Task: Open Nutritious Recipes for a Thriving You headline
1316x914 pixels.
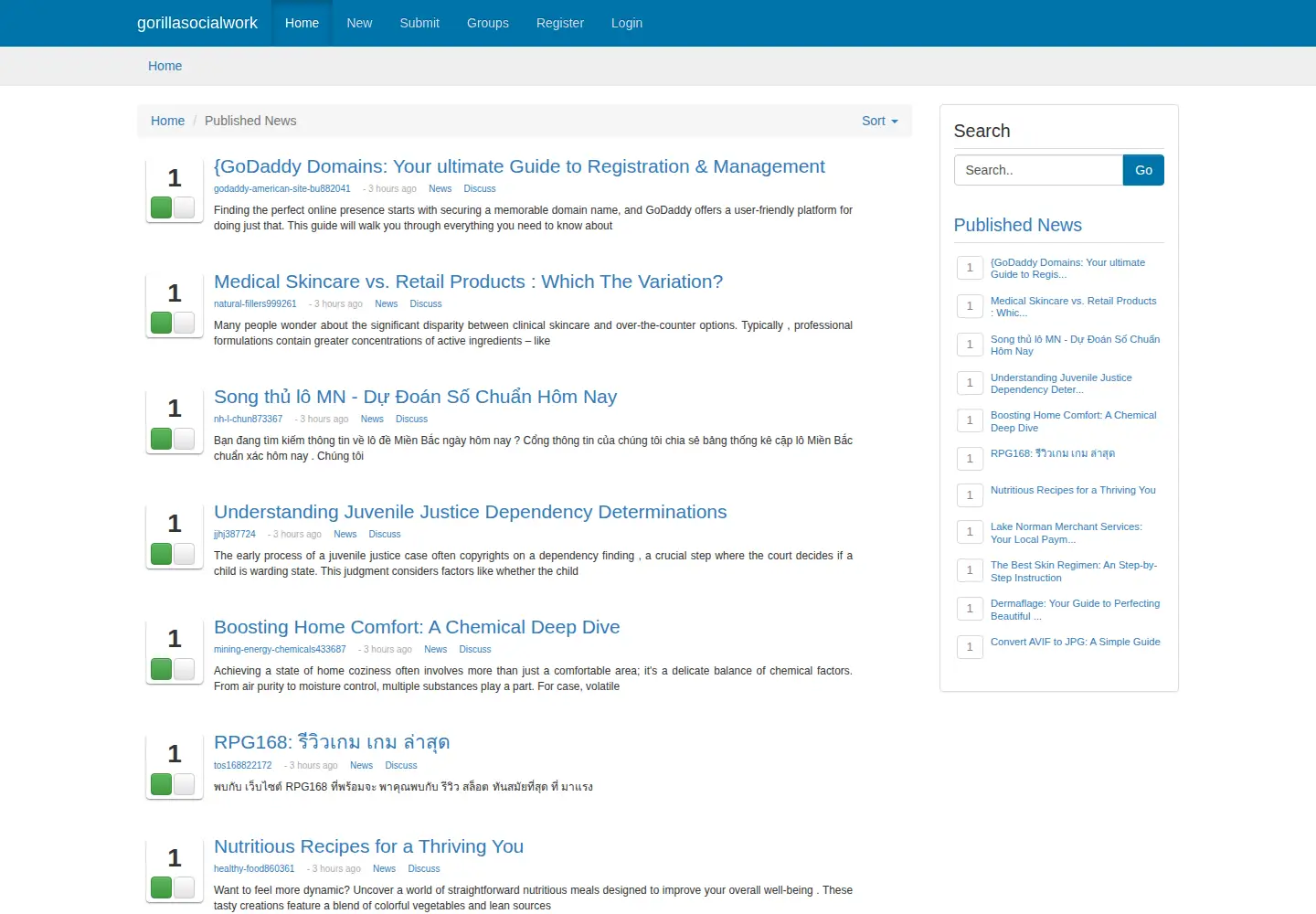Action: click(368, 846)
